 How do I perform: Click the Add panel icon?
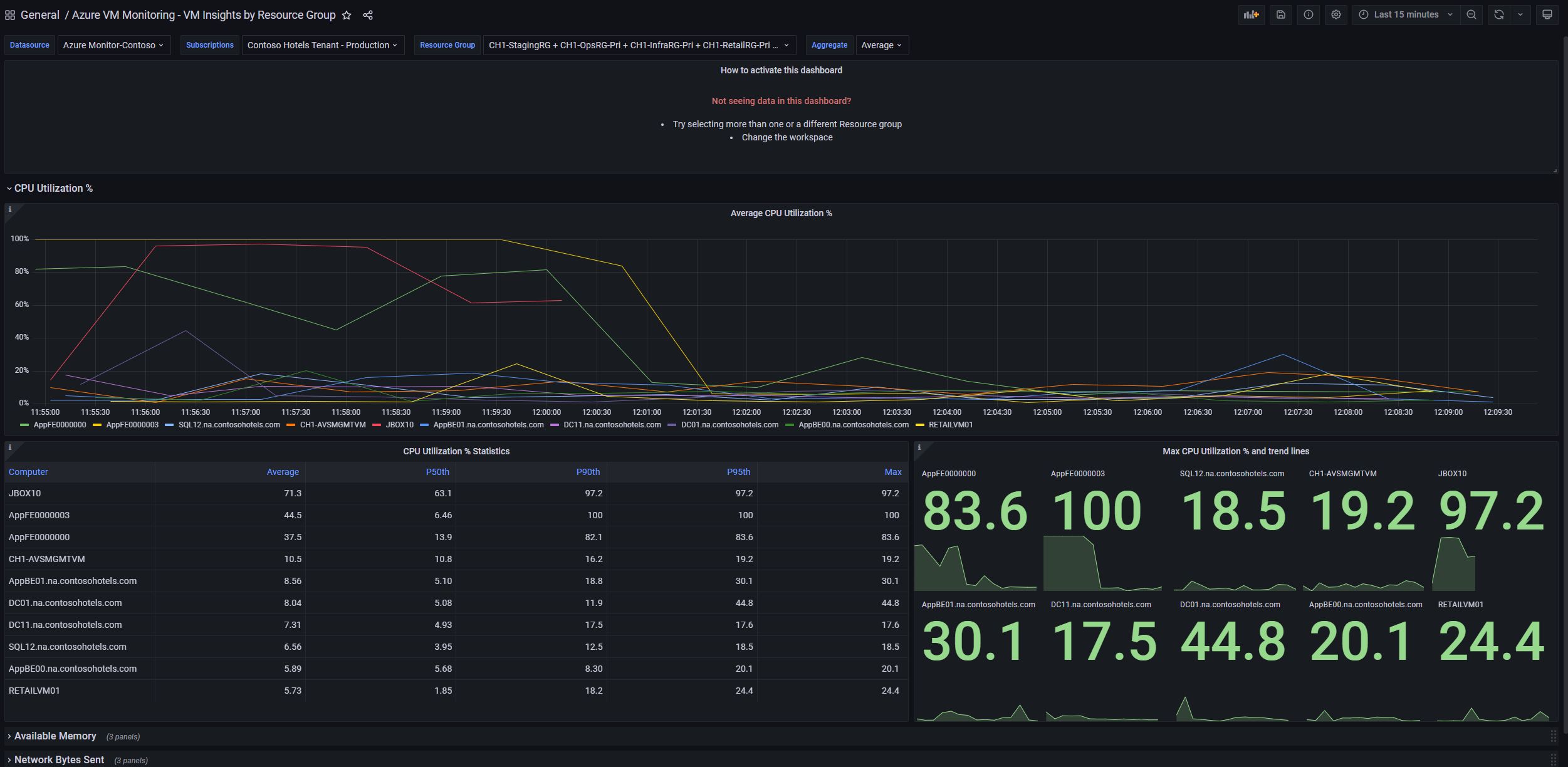tap(1251, 14)
